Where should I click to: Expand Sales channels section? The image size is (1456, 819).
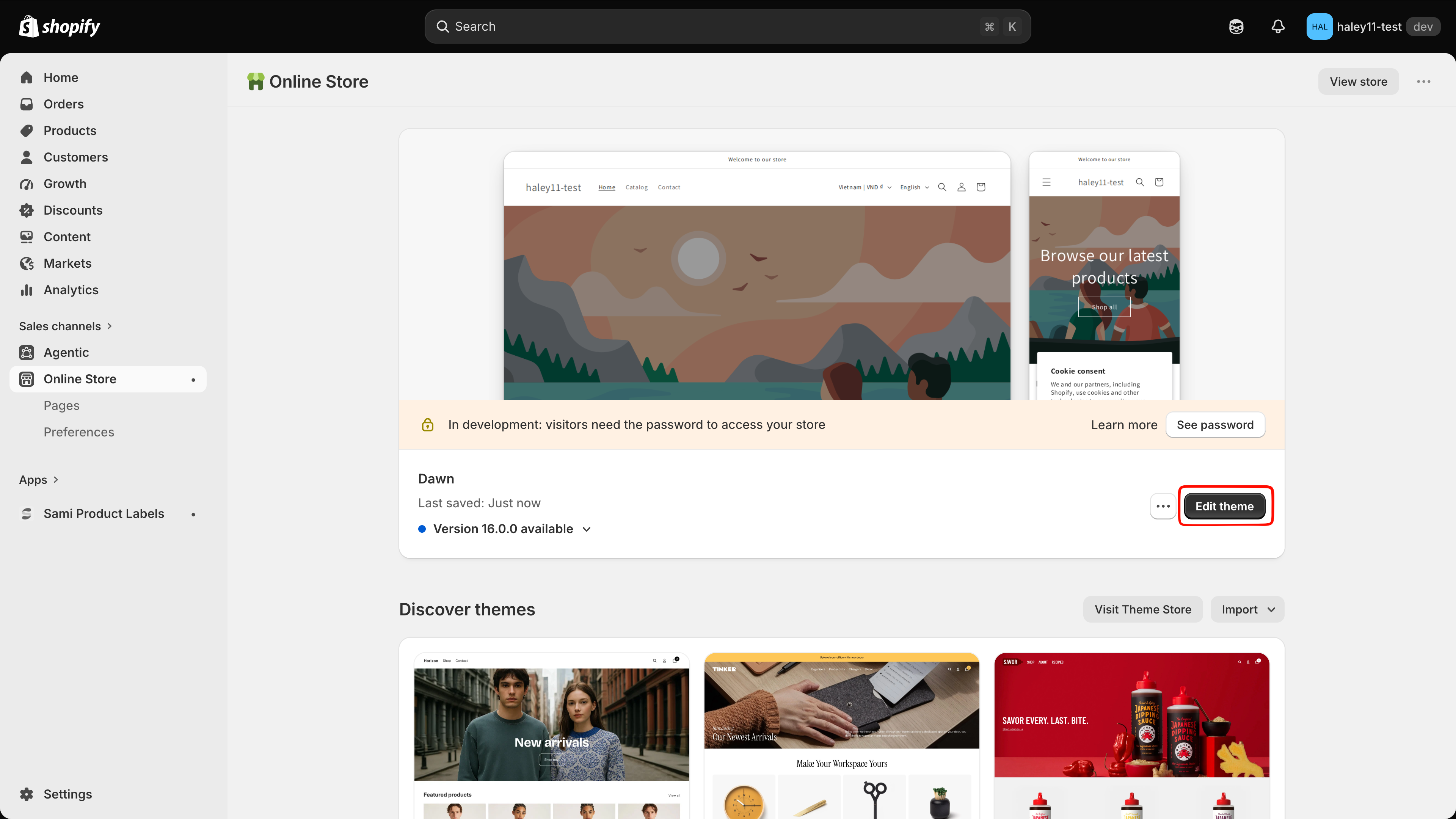tap(66, 326)
